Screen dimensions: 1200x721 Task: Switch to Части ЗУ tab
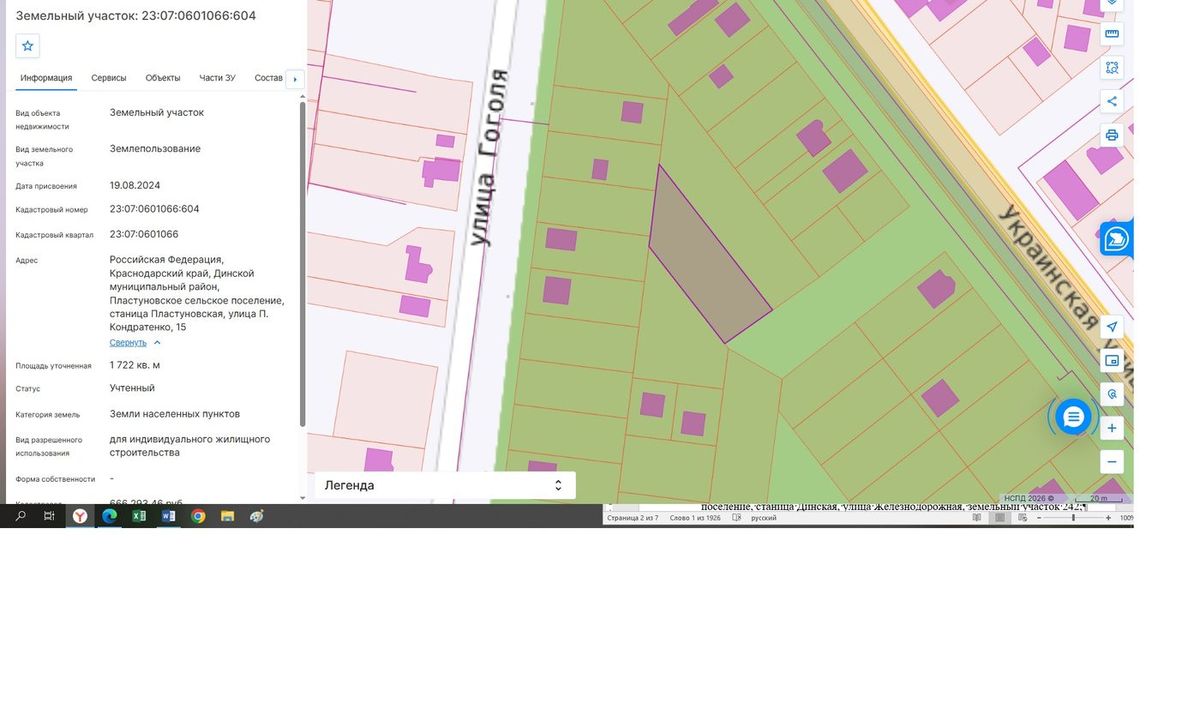point(217,78)
